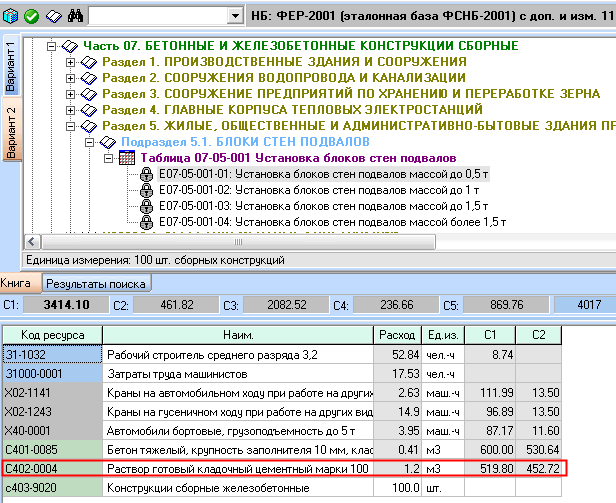Click the lock icon for E07-05-001-01
The image size is (616, 503).
tap(145, 174)
